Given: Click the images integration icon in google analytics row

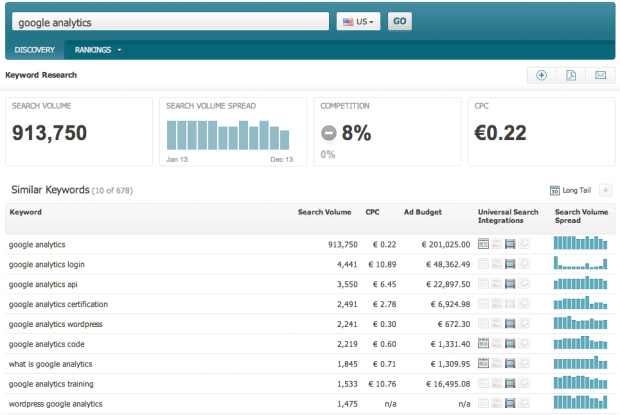Looking at the screenshot, I should click(x=497, y=244).
